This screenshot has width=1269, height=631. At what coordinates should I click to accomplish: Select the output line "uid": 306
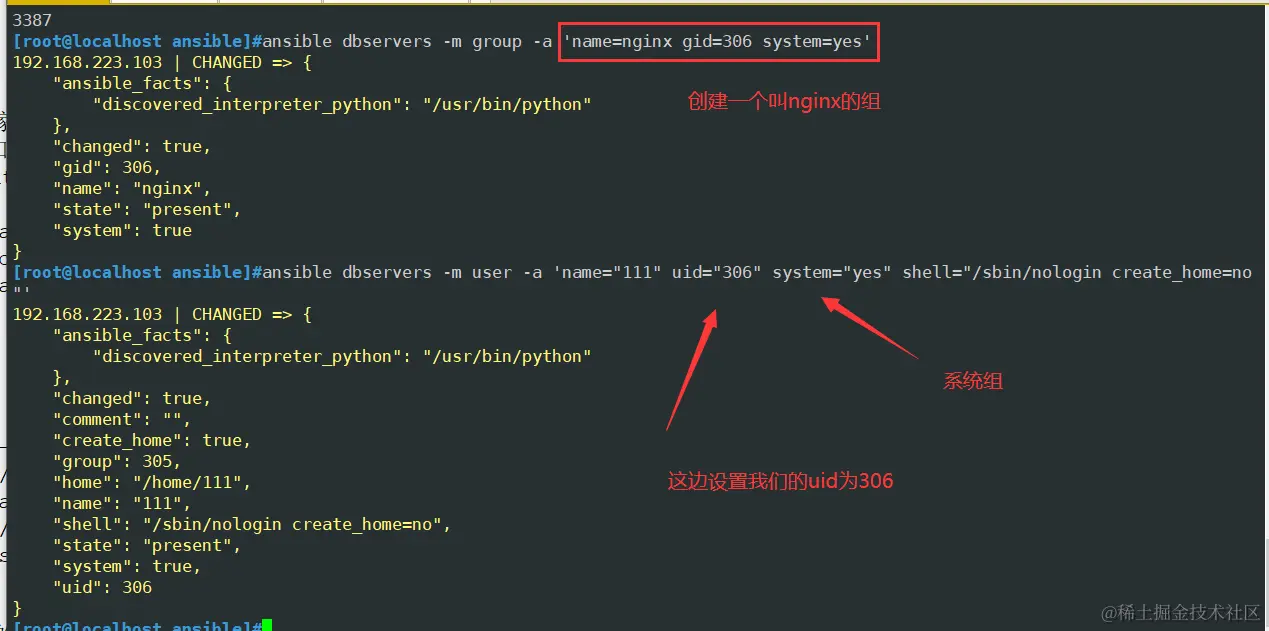click(x=102, y=587)
